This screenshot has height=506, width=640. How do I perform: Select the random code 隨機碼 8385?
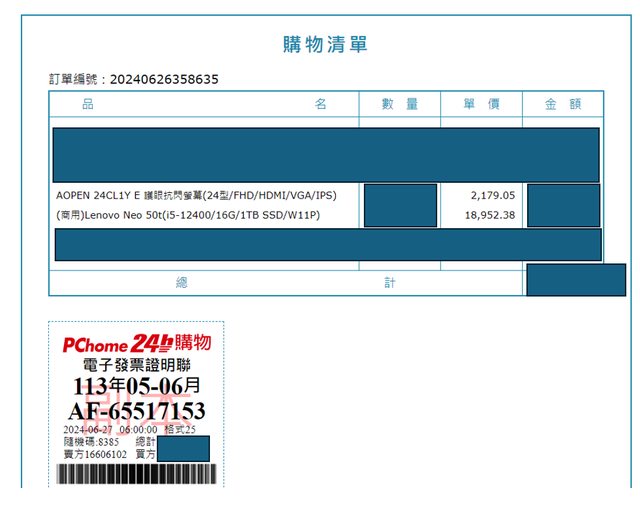(91, 441)
